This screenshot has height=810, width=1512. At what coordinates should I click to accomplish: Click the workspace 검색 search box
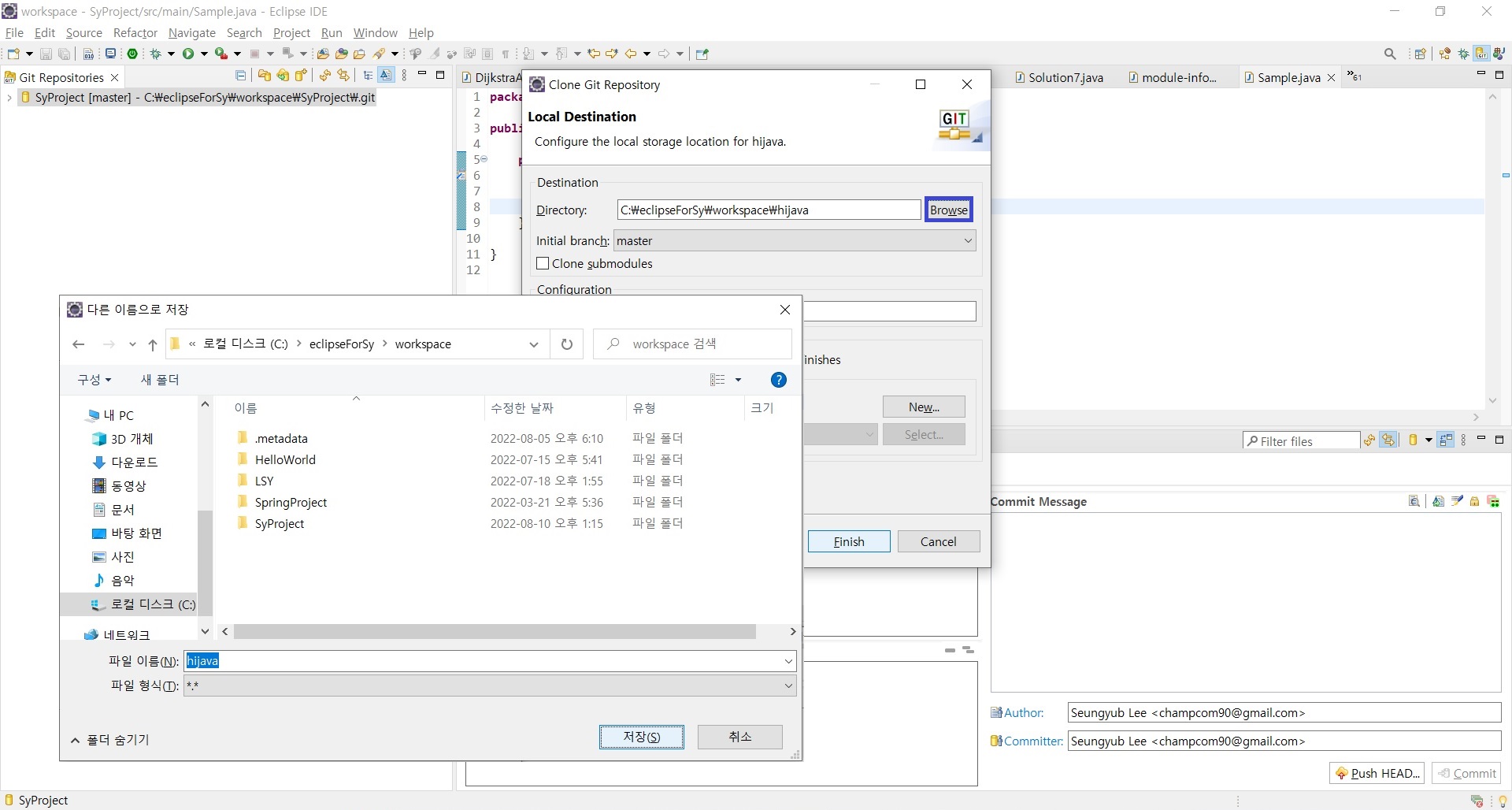click(x=692, y=344)
